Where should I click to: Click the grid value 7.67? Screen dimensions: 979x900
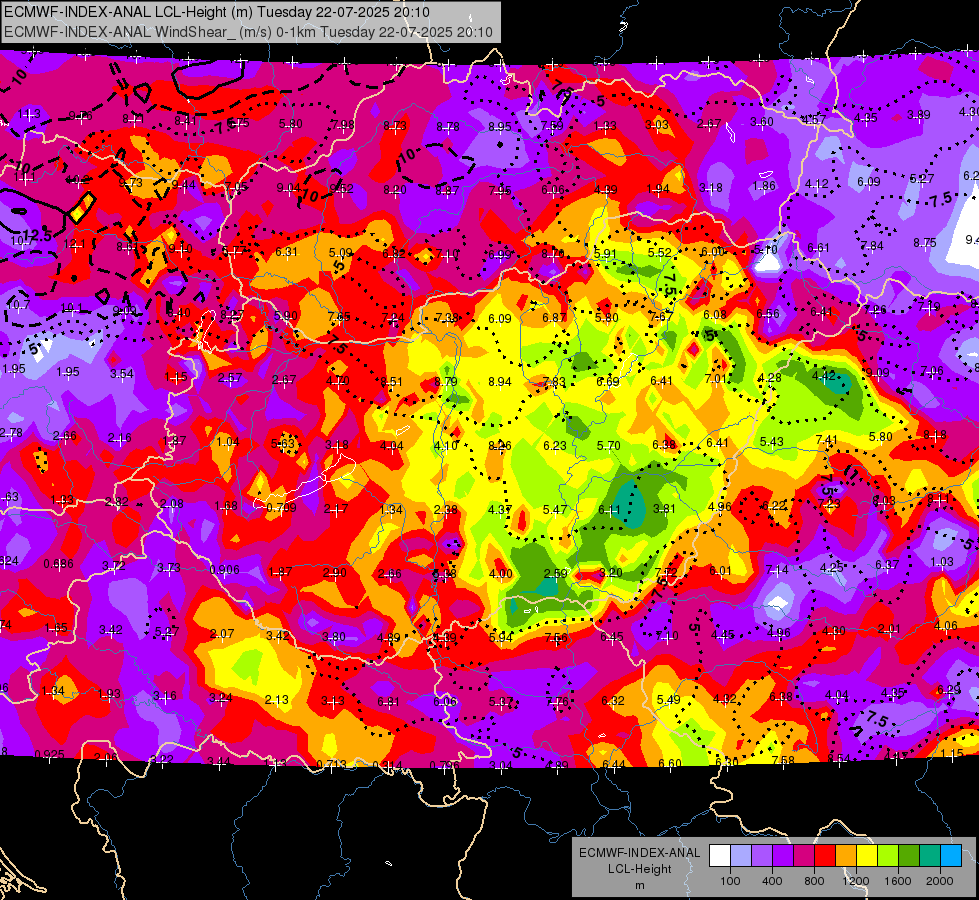tap(661, 317)
